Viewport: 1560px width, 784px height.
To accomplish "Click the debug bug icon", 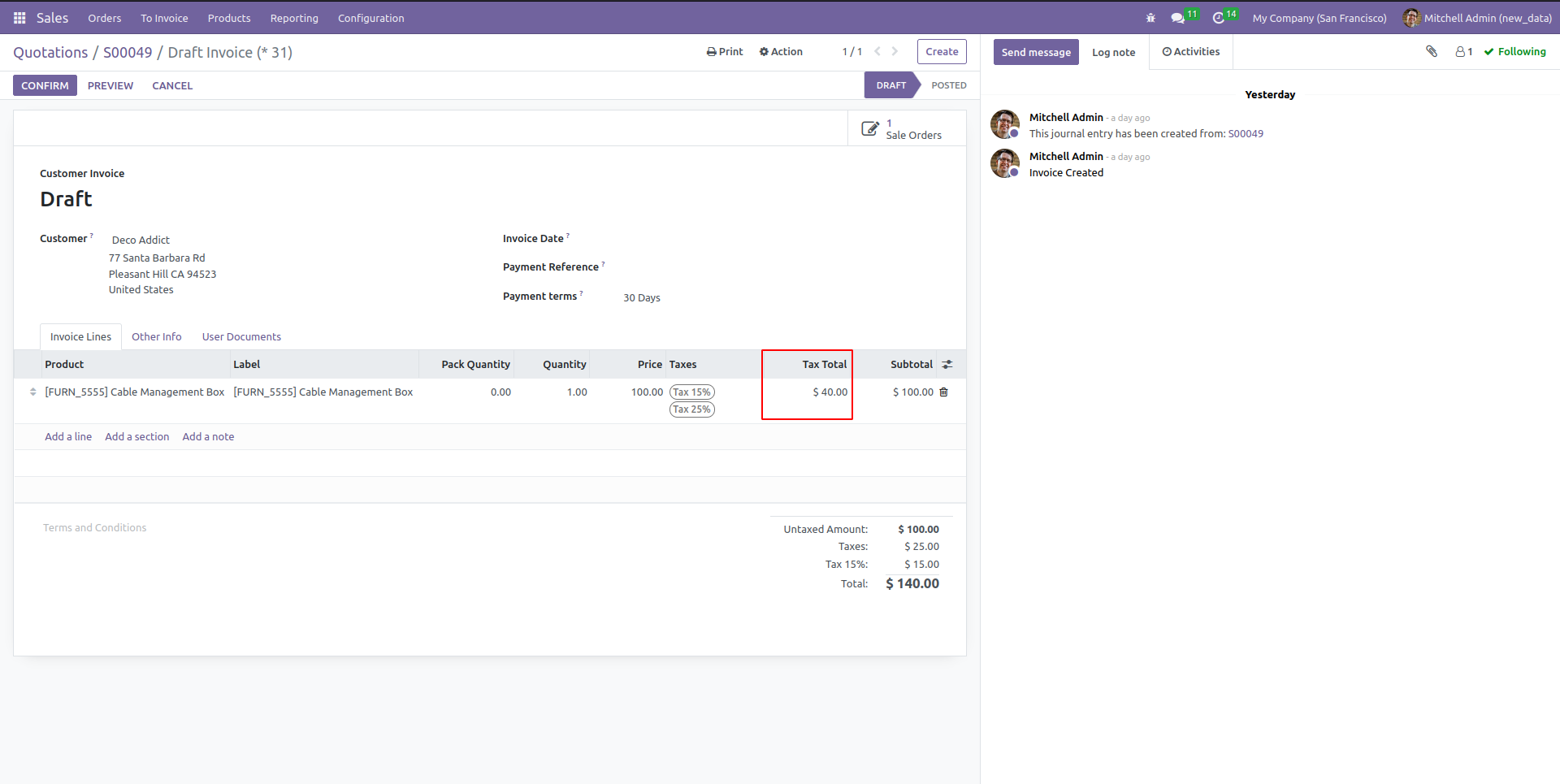I will click(x=1150, y=18).
